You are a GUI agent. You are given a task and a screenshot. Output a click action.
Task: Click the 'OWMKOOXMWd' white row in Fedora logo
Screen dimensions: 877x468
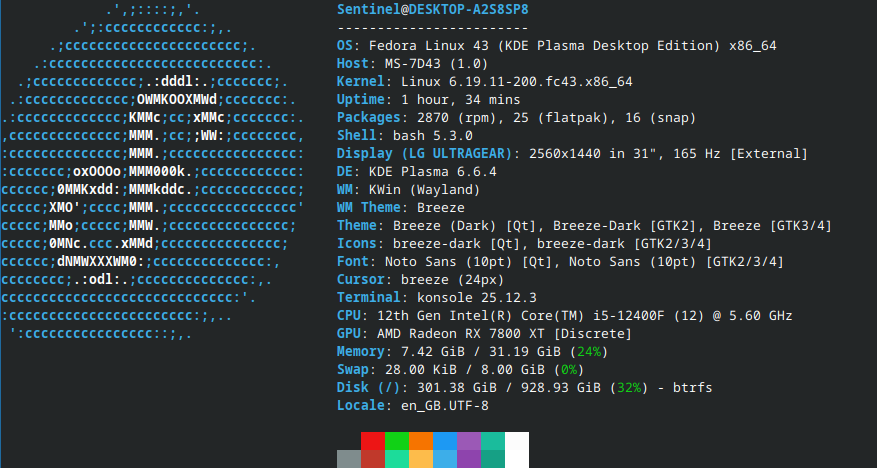(177, 100)
